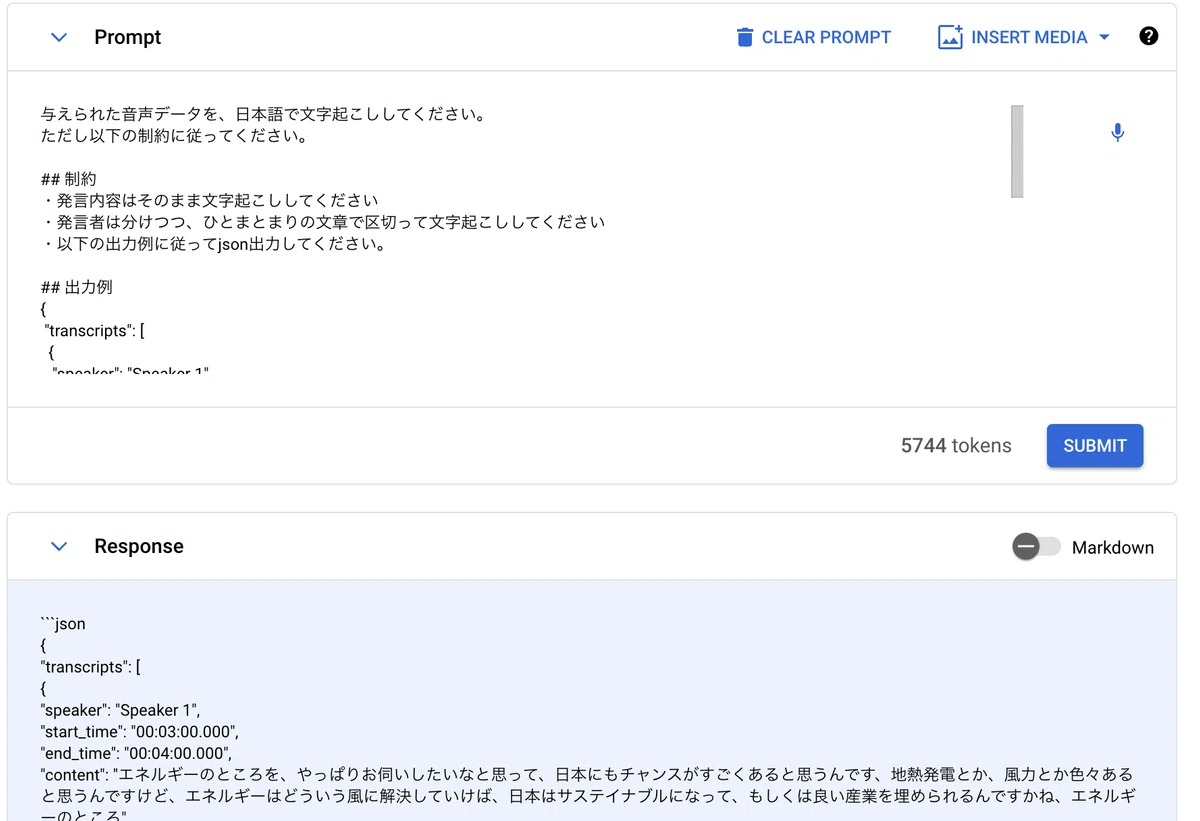Viewport: 1200px width, 821px height.
Task: Click the CLEAR PROMPT button label
Action: (826, 37)
